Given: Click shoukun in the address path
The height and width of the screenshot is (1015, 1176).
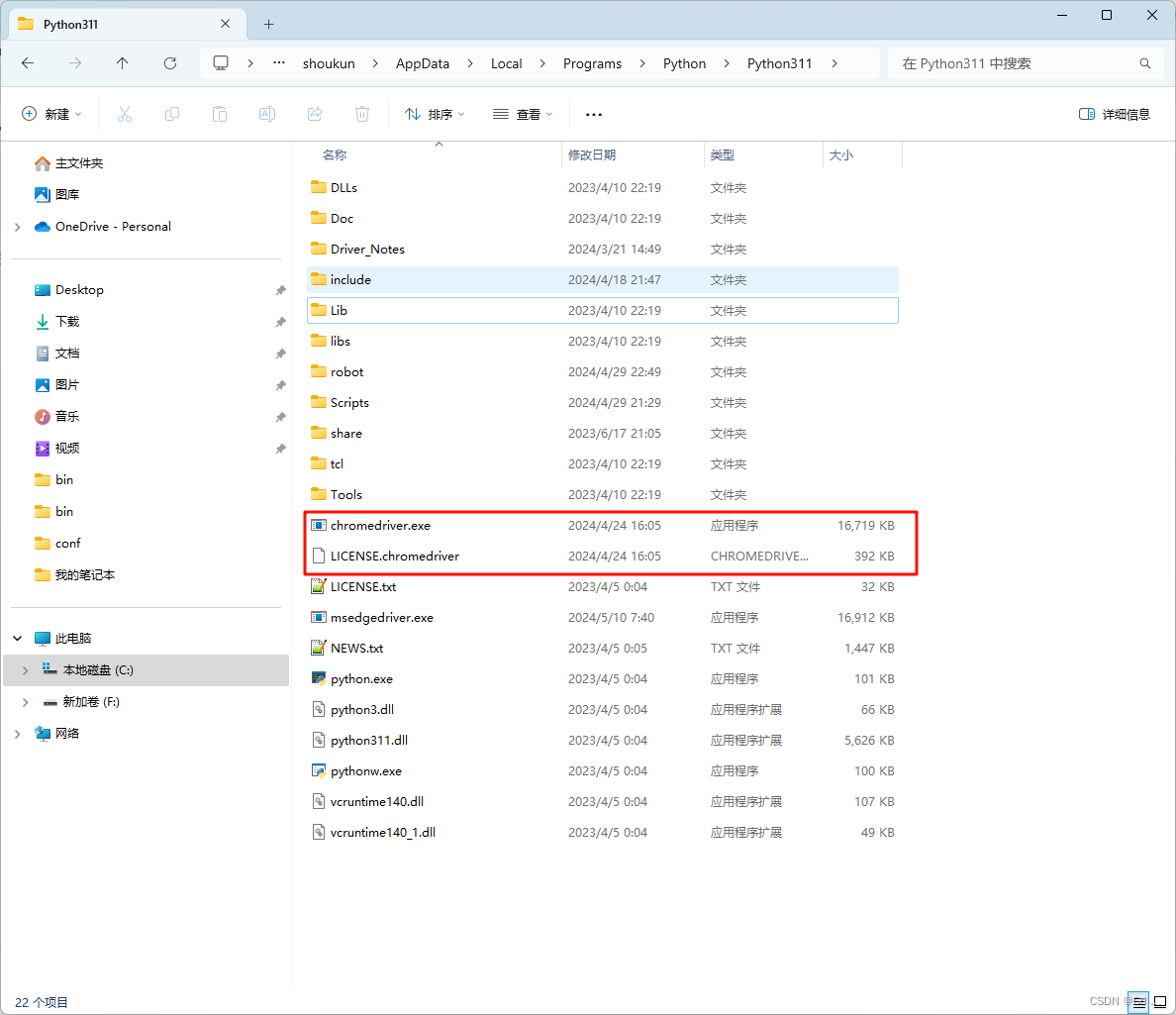Looking at the screenshot, I should (x=329, y=63).
